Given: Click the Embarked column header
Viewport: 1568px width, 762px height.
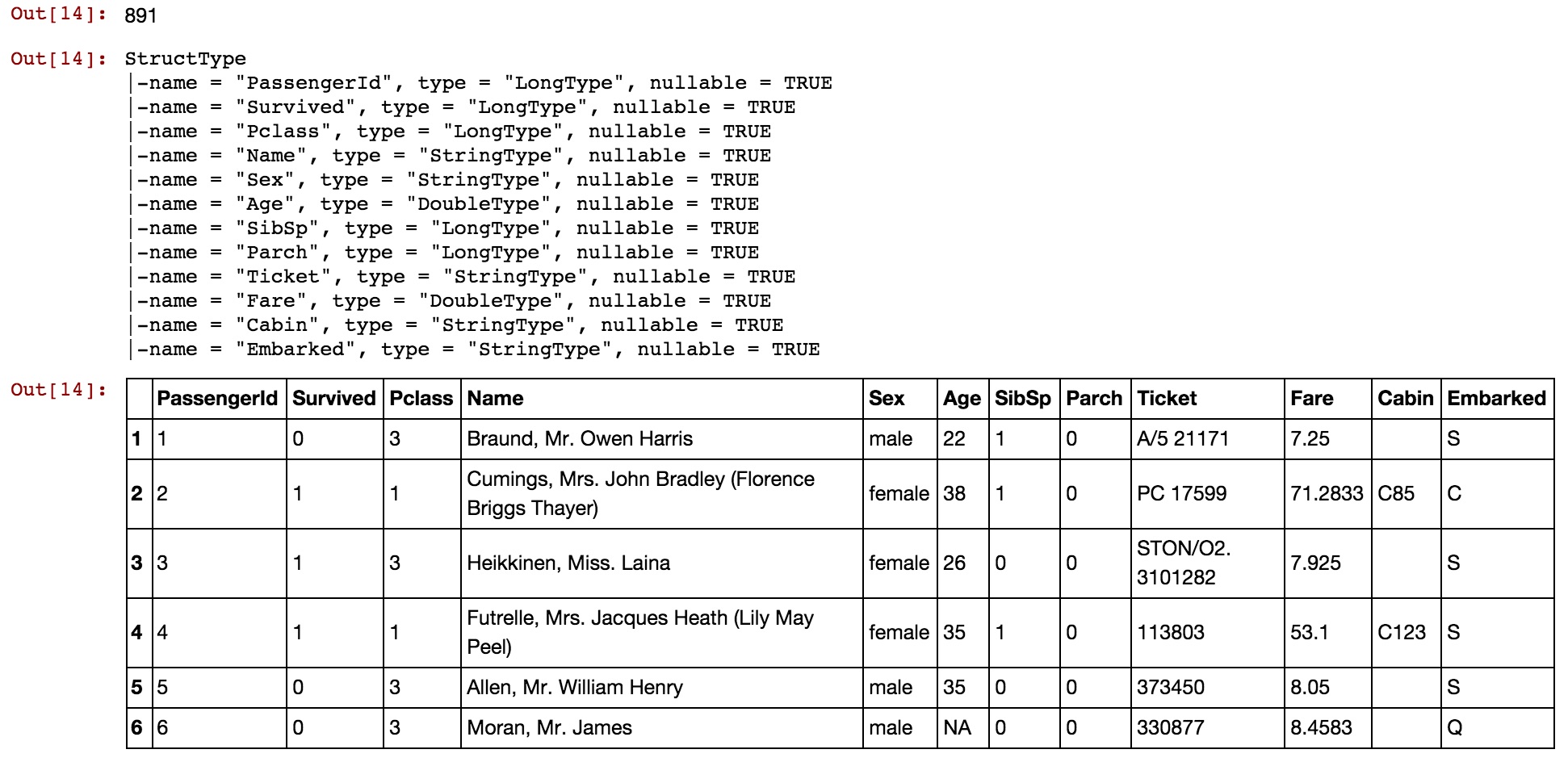Looking at the screenshot, I should point(1498,399).
